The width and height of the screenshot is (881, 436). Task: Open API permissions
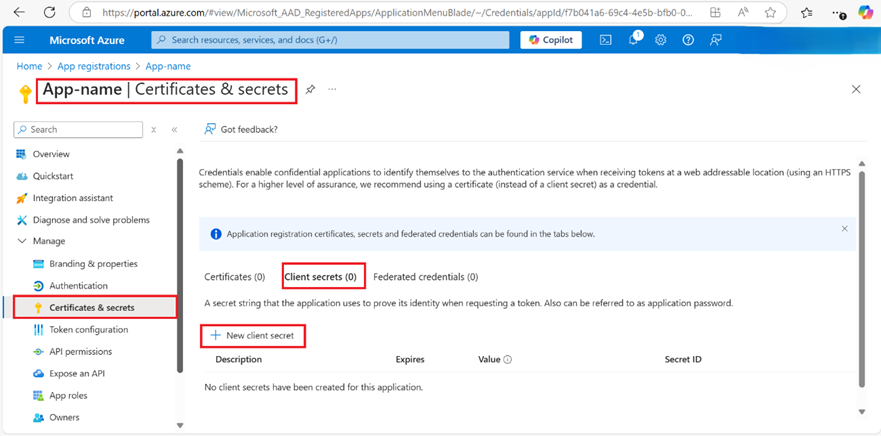[x=80, y=351]
